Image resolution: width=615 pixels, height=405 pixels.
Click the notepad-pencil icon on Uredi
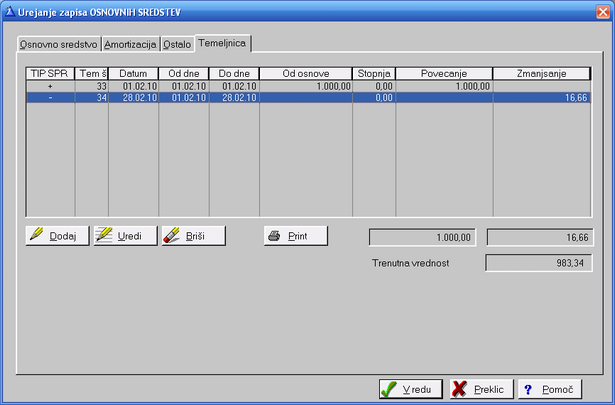pyautogui.click(x=104, y=235)
